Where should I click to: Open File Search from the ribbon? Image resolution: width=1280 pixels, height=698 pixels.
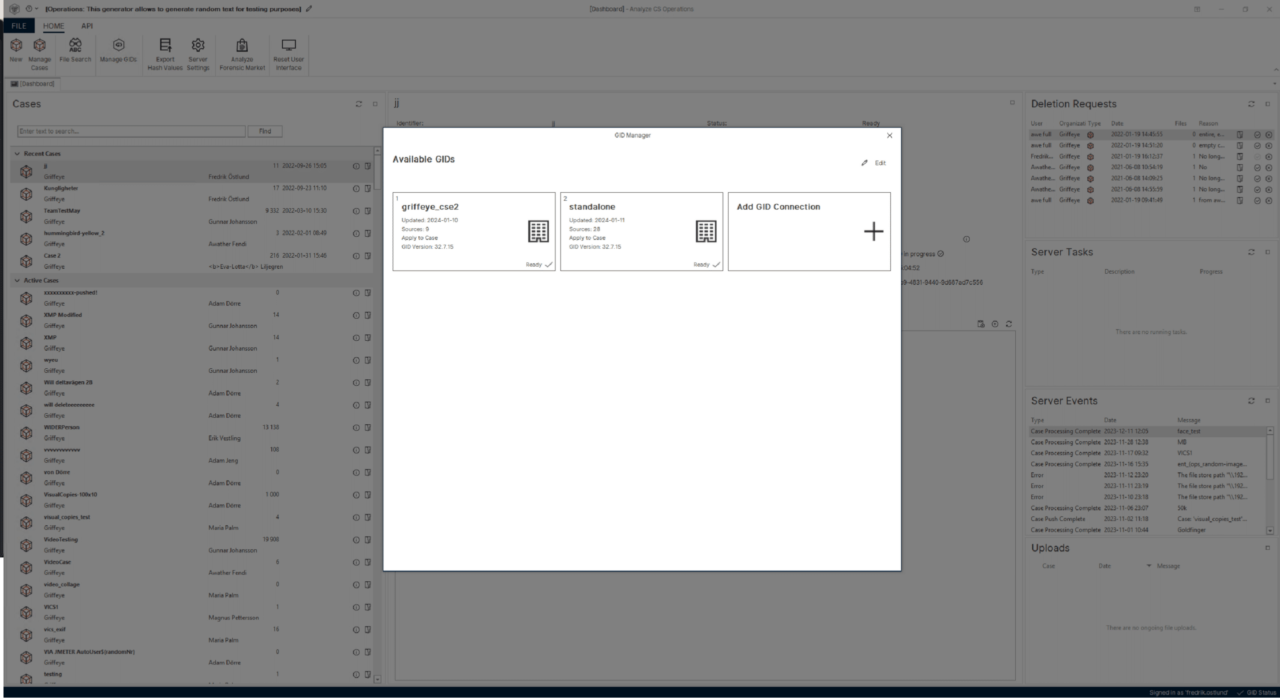click(75, 46)
